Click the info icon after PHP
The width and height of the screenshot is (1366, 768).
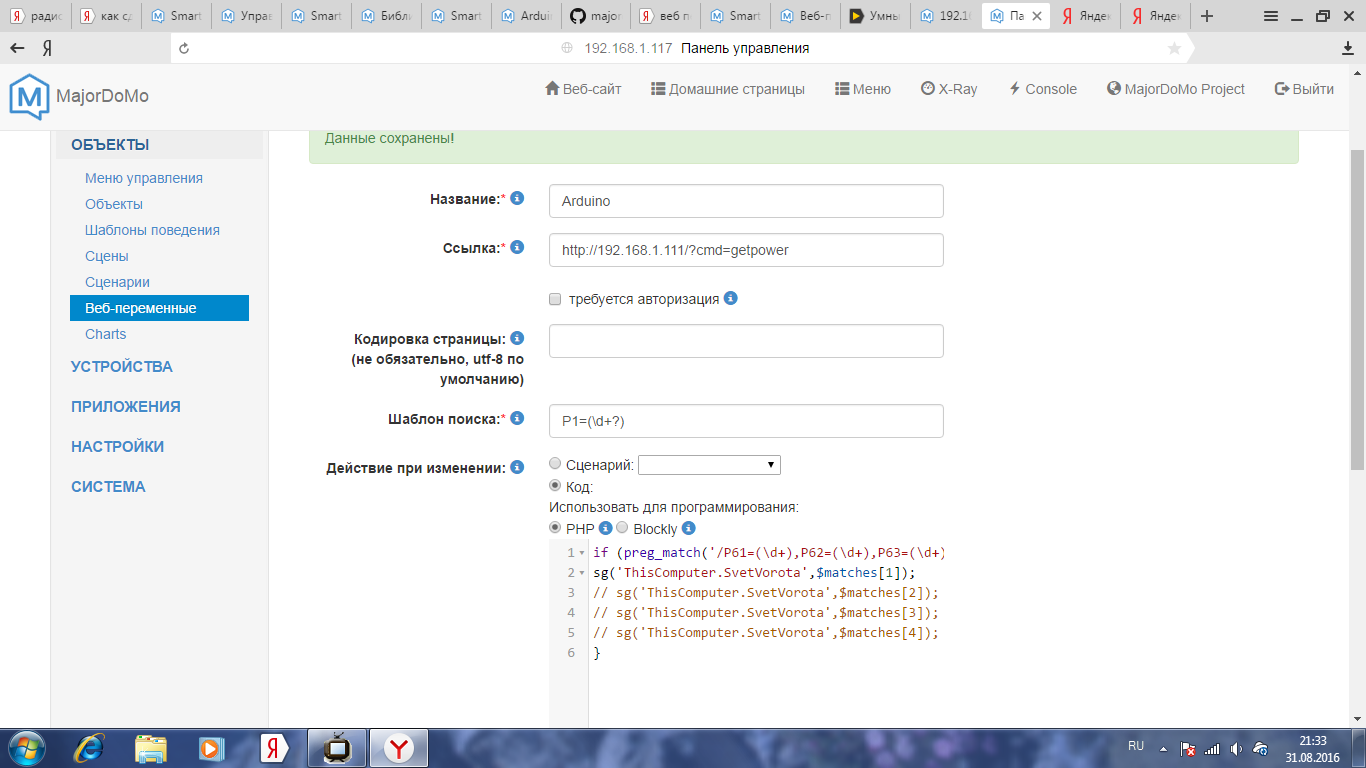(x=605, y=528)
